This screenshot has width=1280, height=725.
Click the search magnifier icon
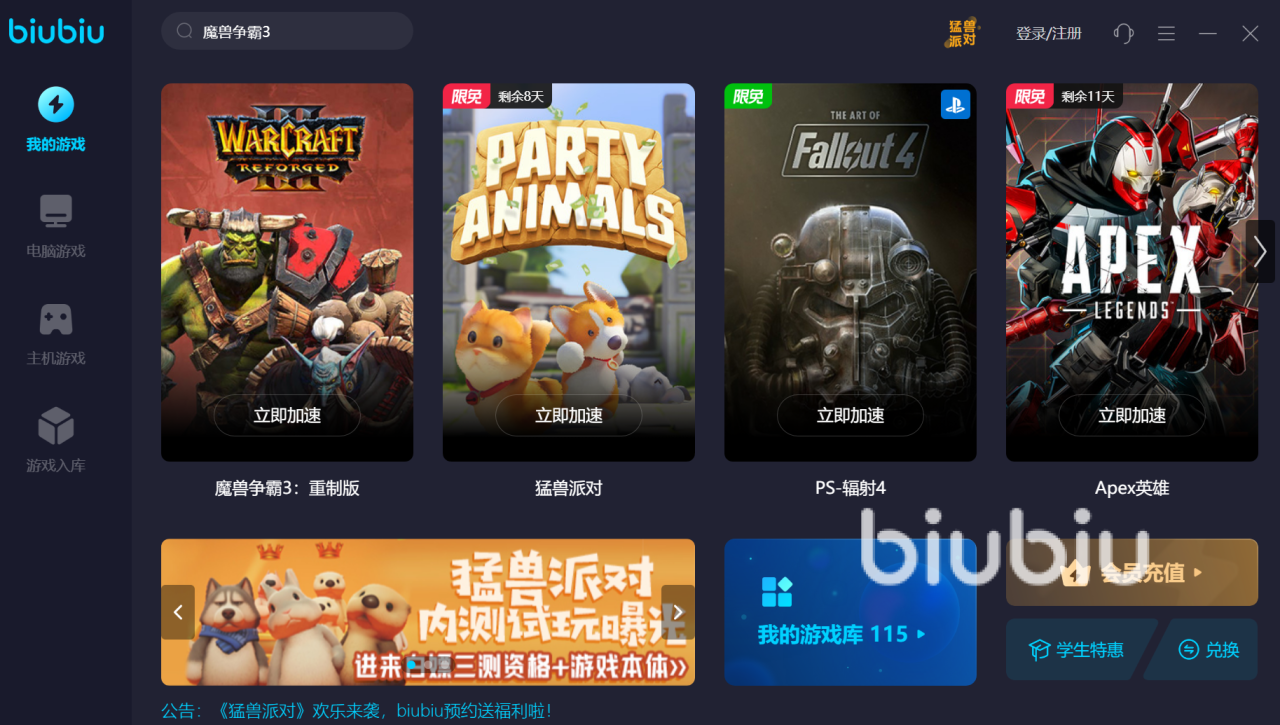(x=184, y=31)
